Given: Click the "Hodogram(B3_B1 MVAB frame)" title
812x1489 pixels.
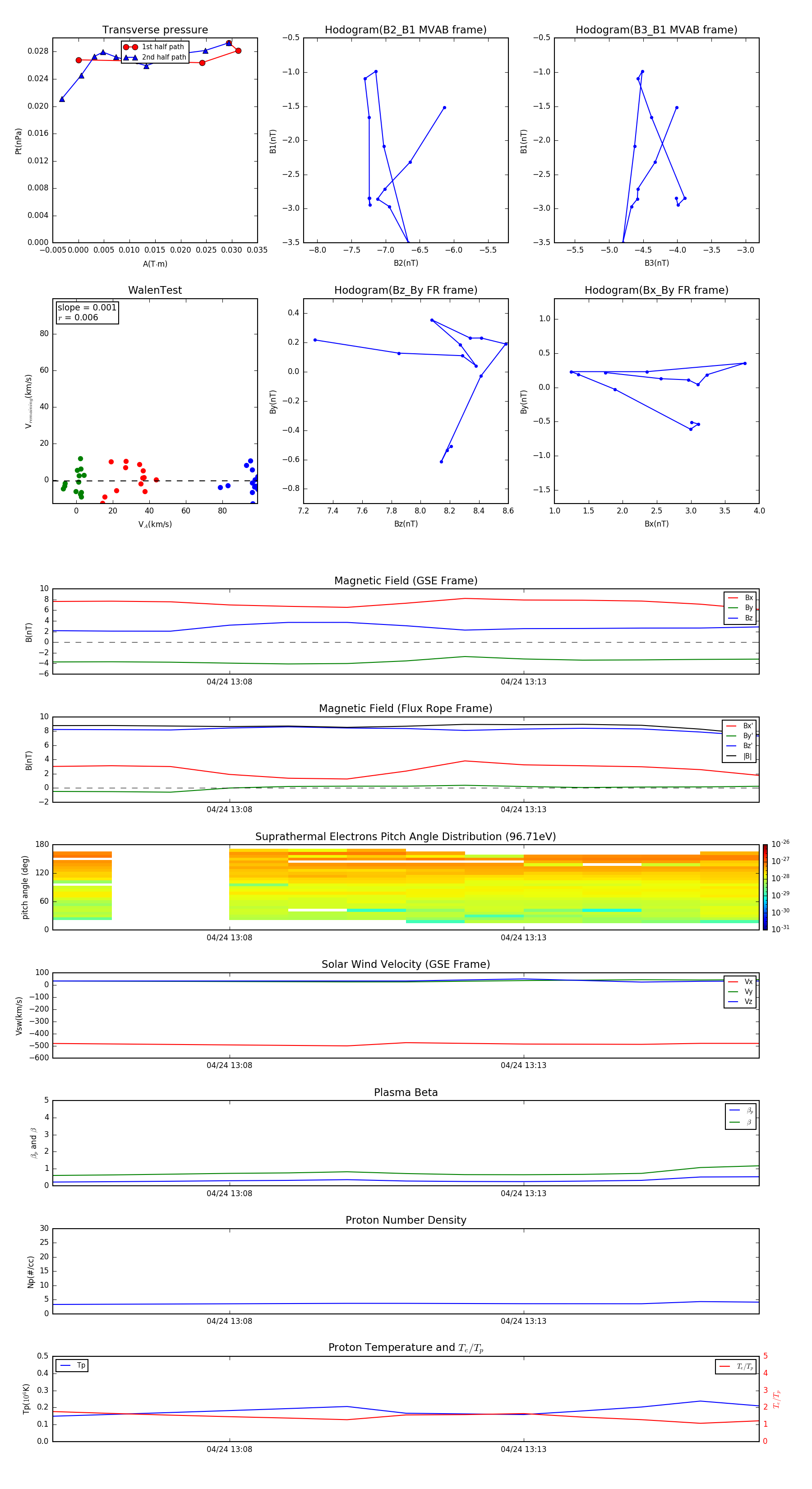Looking at the screenshot, I should [x=656, y=30].
